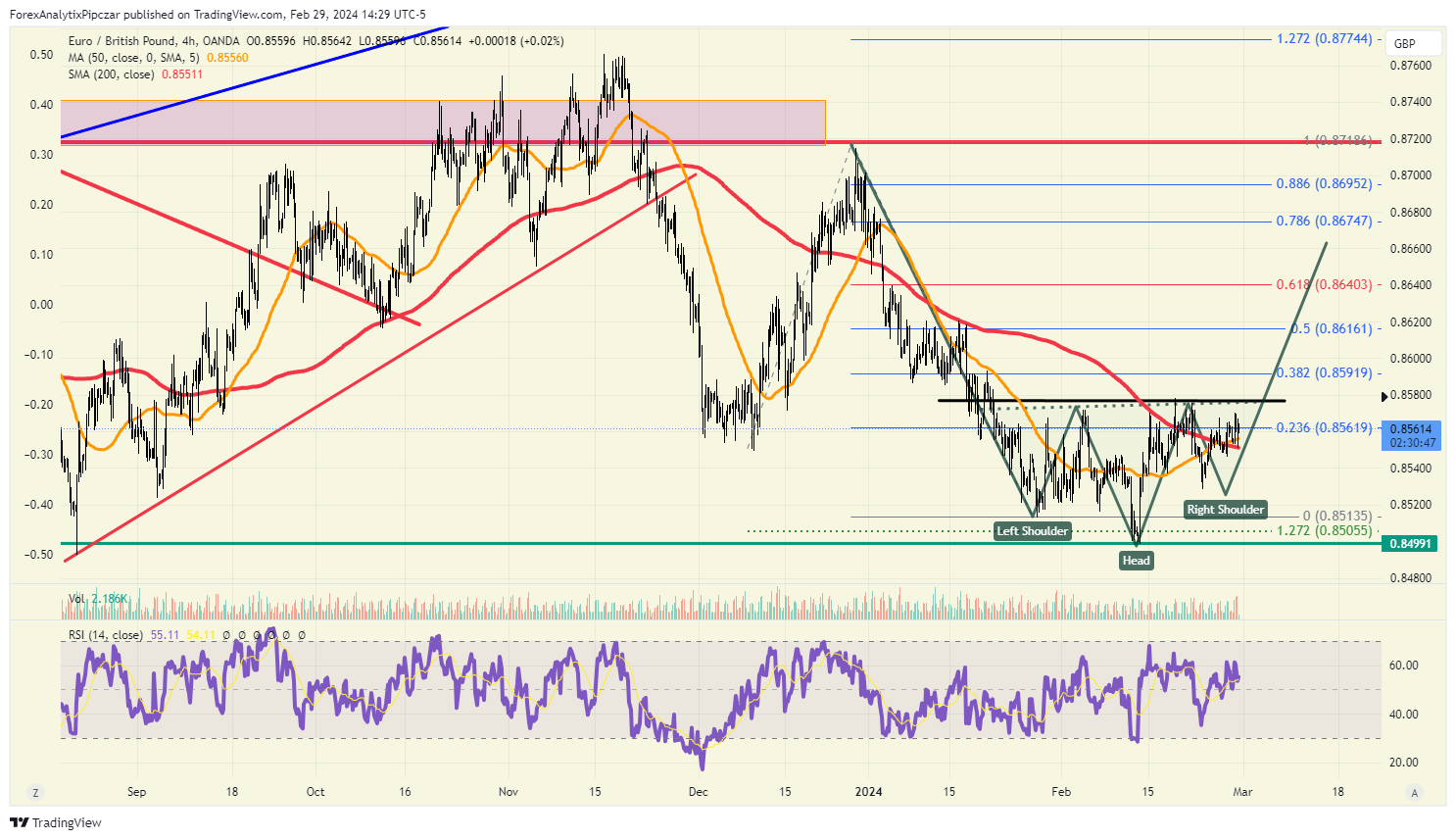Click the 2024 marker on the time axis
This screenshot has width=1456, height=840.
tap(868, 792)
